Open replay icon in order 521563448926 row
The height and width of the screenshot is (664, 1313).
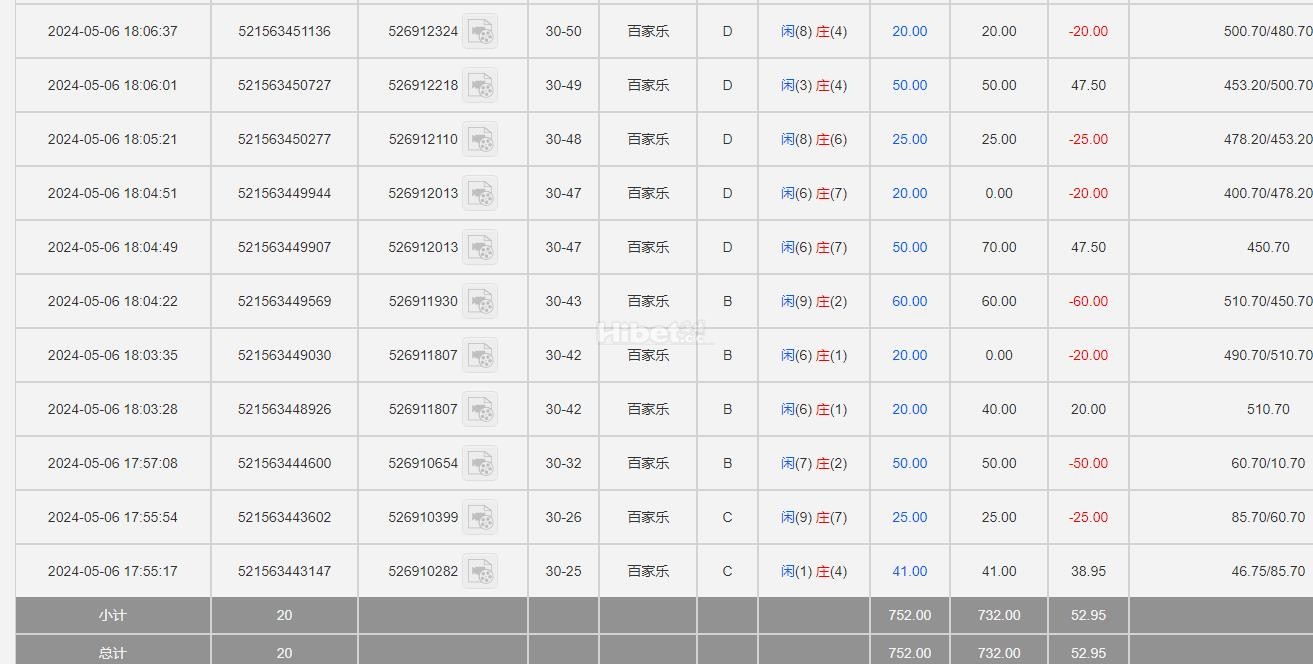coord(480,410)
